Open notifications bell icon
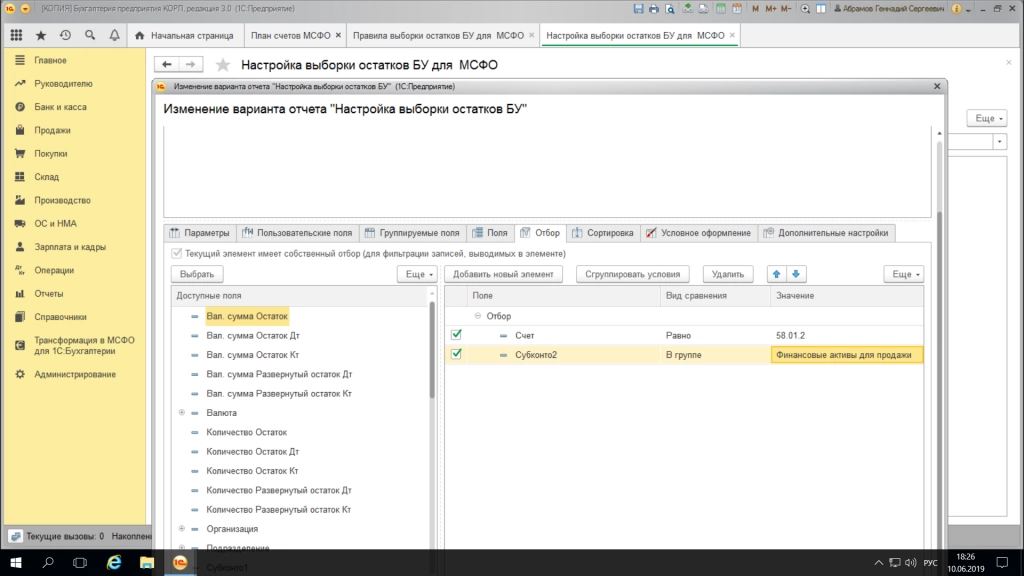This screenshot has height=576, width=1024. tap(114, 35)
